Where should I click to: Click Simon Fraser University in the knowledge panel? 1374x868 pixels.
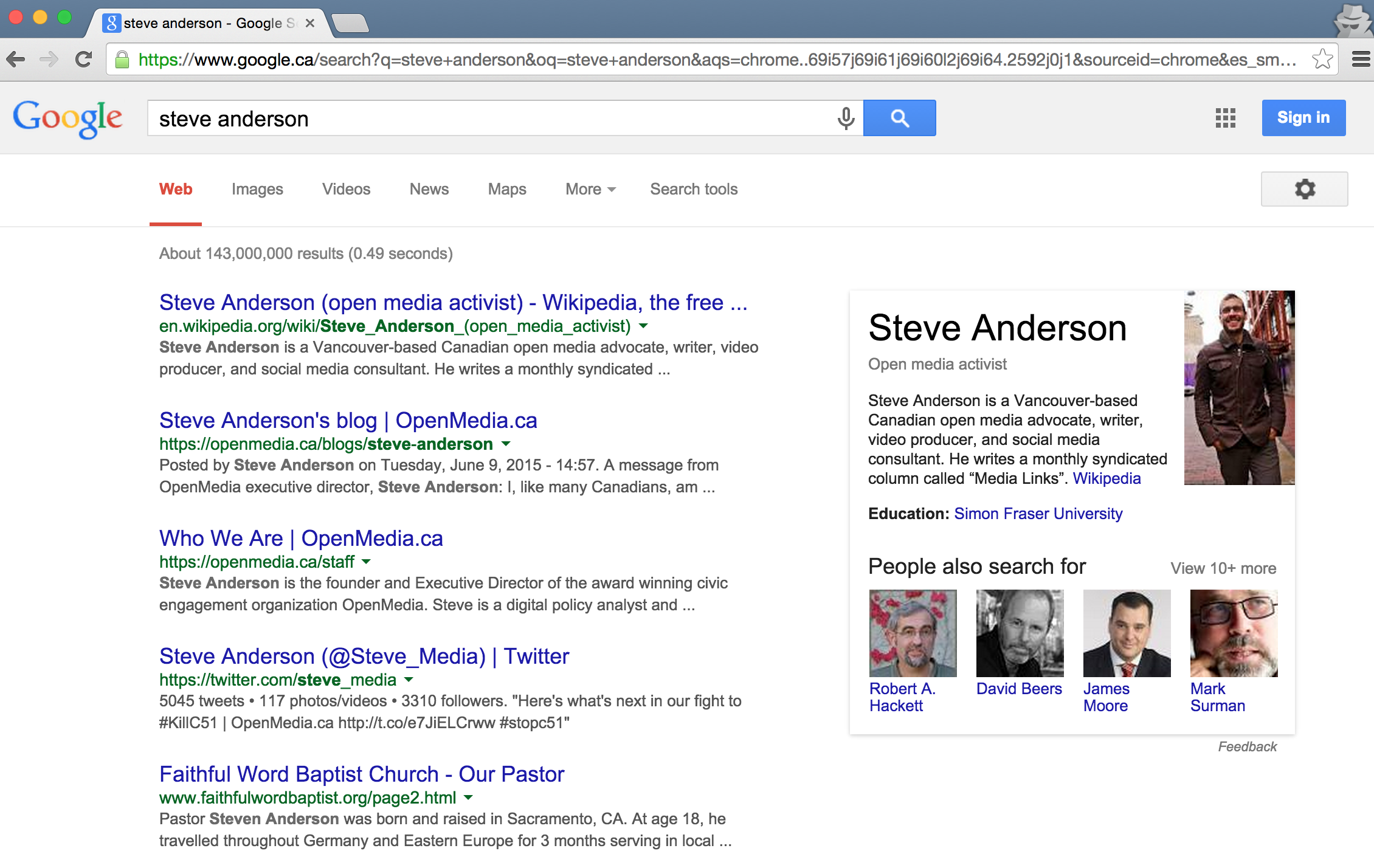pos(1038,514)
